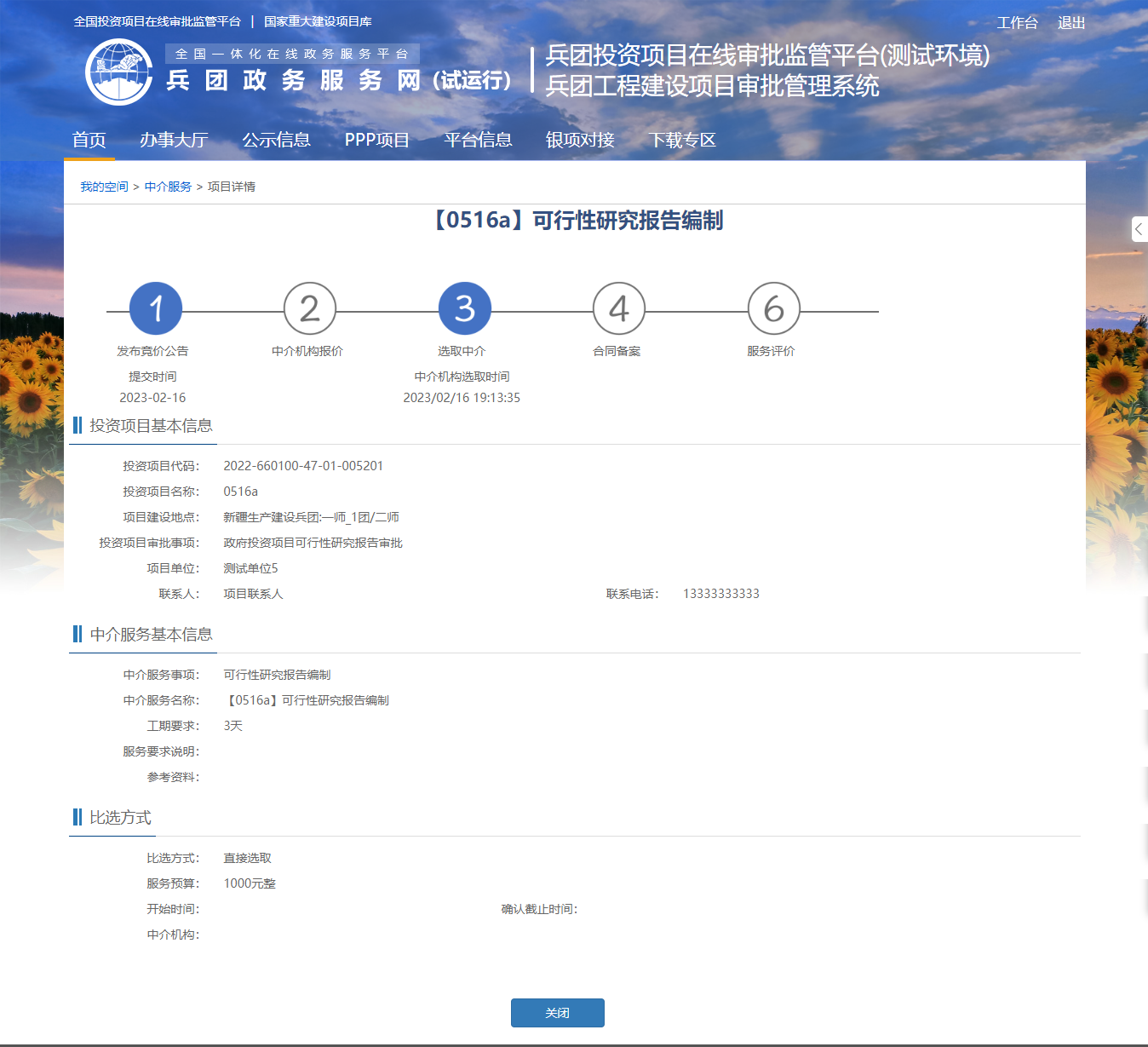Viewport: 1148px width, 1047px height.
Task: Click the 兵团政务服务网 globe logo
Action: point(119,72)
